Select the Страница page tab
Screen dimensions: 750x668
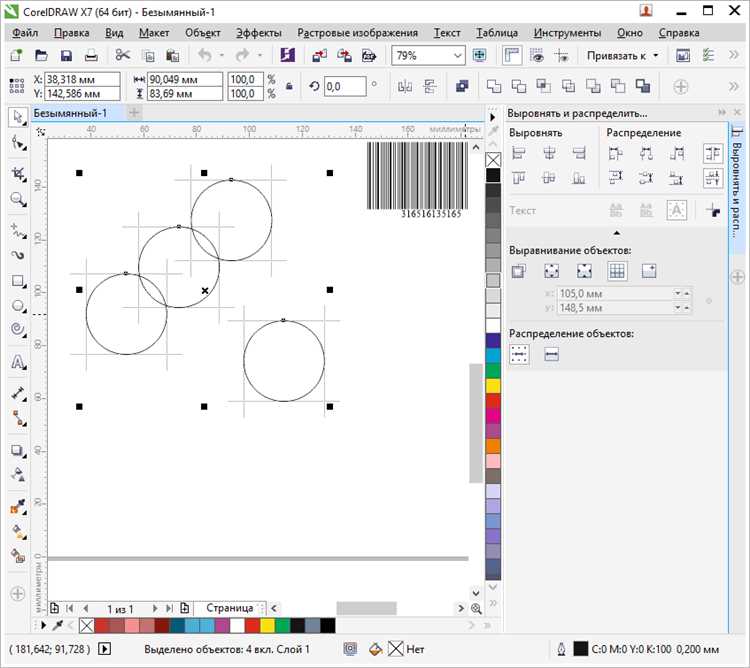(230, 608)
